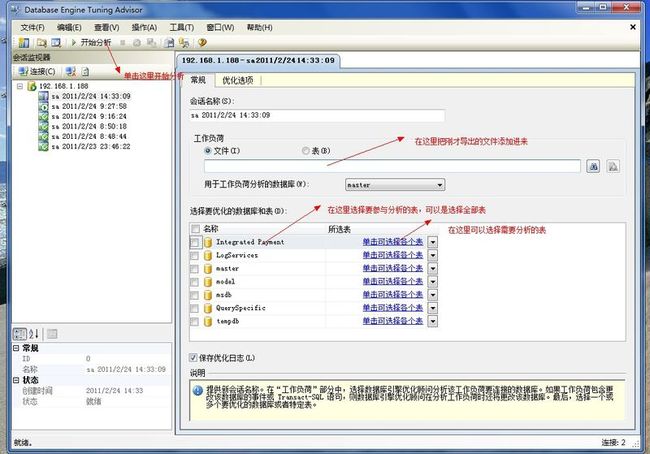Open the workload analysis database dropdown showing master
This screenshot has width=650, height=454.
[x=395, y=185]
